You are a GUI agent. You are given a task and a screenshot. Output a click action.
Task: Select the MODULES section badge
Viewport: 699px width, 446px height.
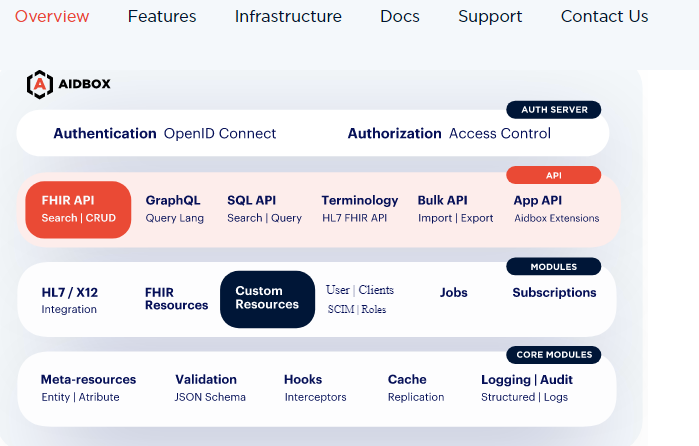(553, 267)
